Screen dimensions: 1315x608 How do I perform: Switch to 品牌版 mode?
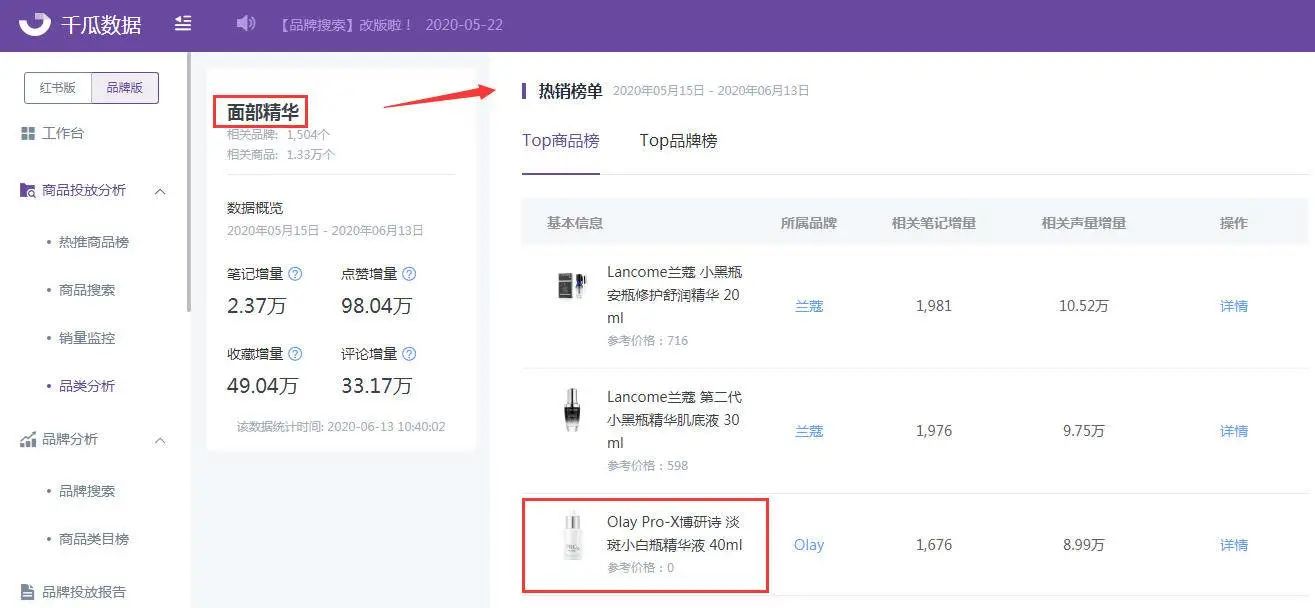coord(125,88)
